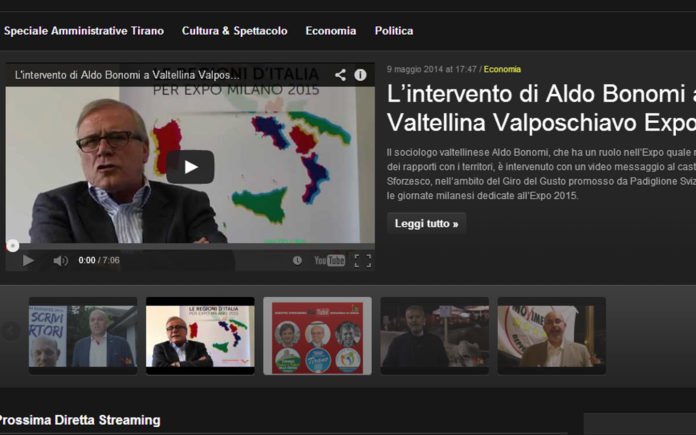Click the 0:00 / 7:06 time display
This screenshot has width=696, height=435.
click(x=99, y=260)
